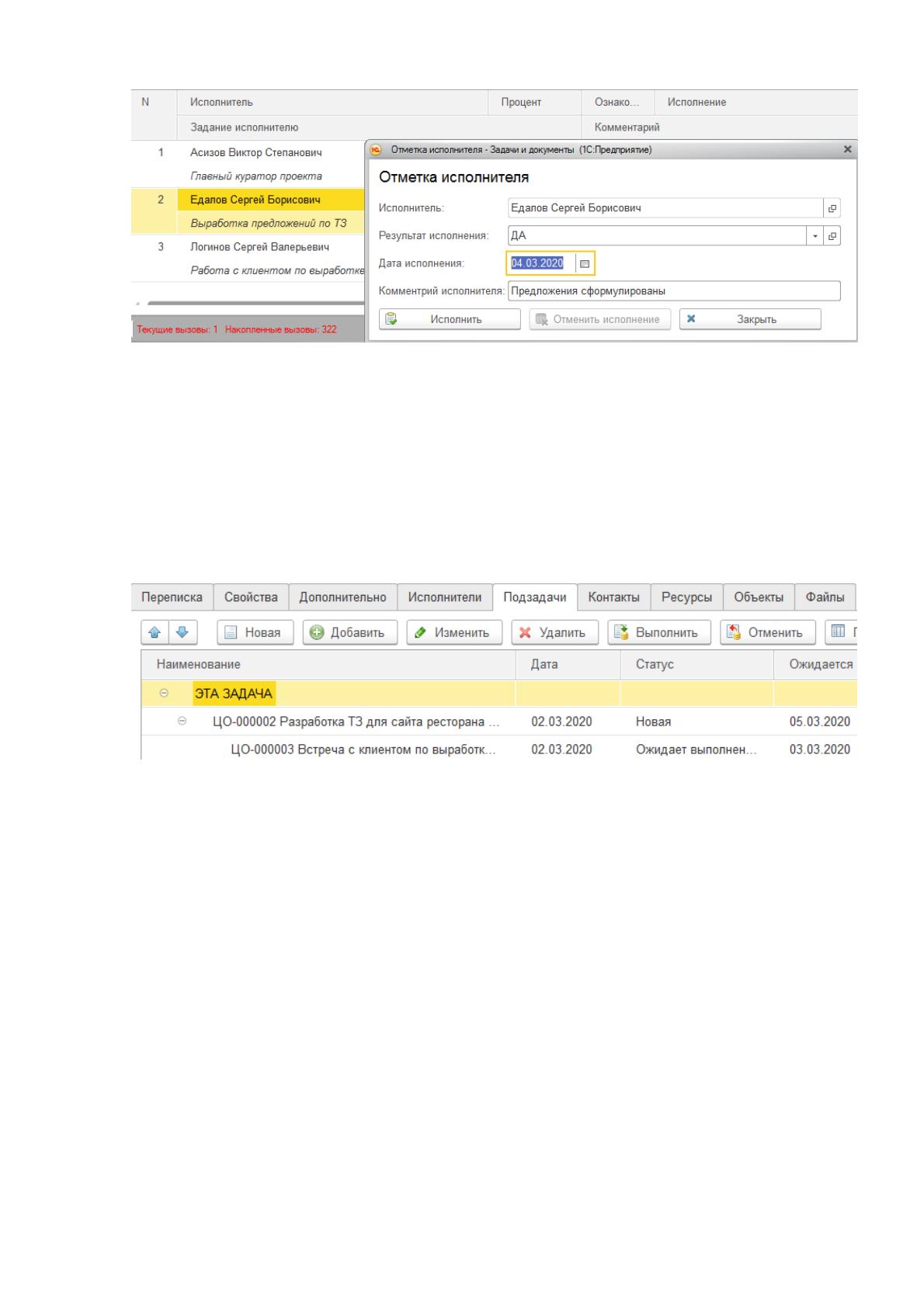Click the Исполнить button in dialog

450,319
